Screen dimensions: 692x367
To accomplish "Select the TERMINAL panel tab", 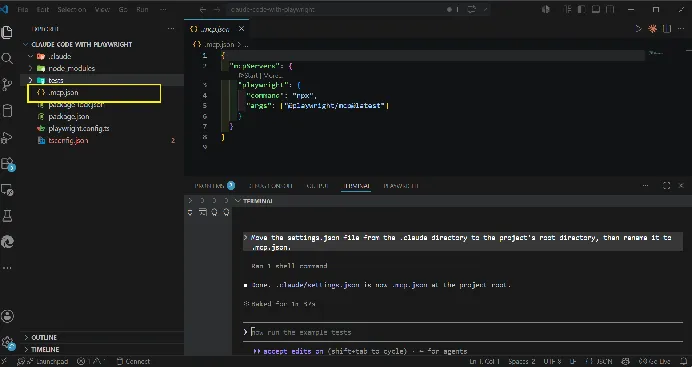I will [x=357, y=186].
